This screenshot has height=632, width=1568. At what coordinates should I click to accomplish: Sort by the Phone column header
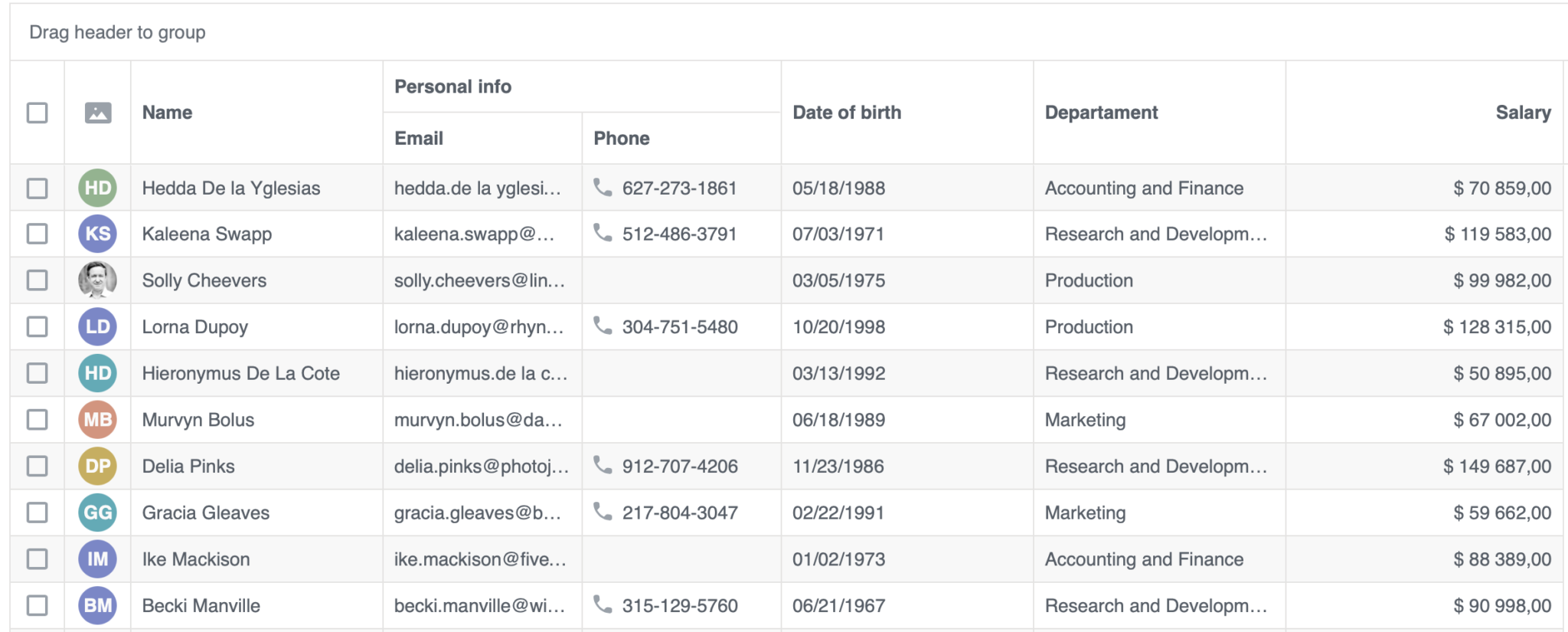point(681,139)
